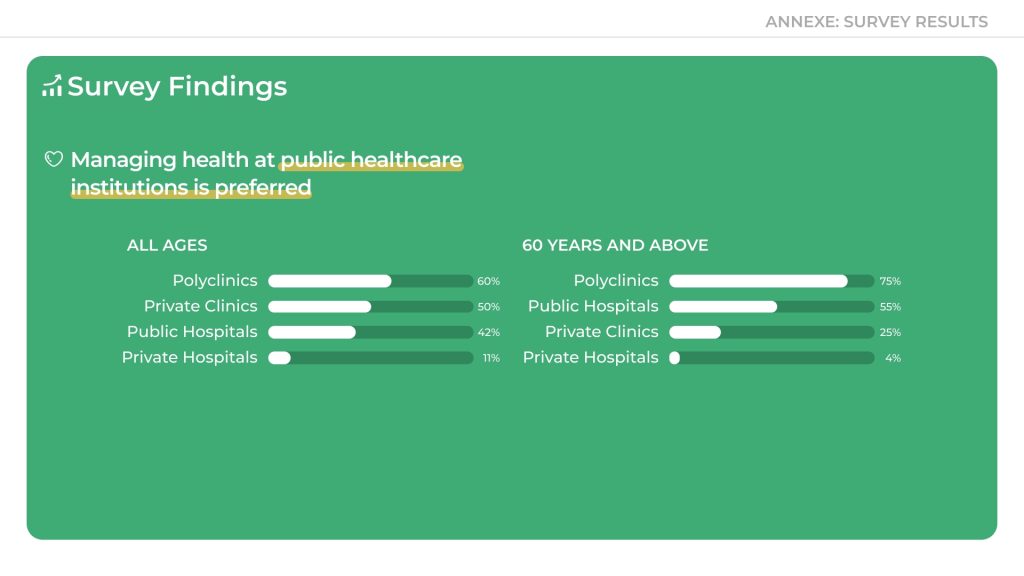
Task: Select the 60 YEARS AND ABOVE heading
Action: pyautogui.click(x=615, y=245)
